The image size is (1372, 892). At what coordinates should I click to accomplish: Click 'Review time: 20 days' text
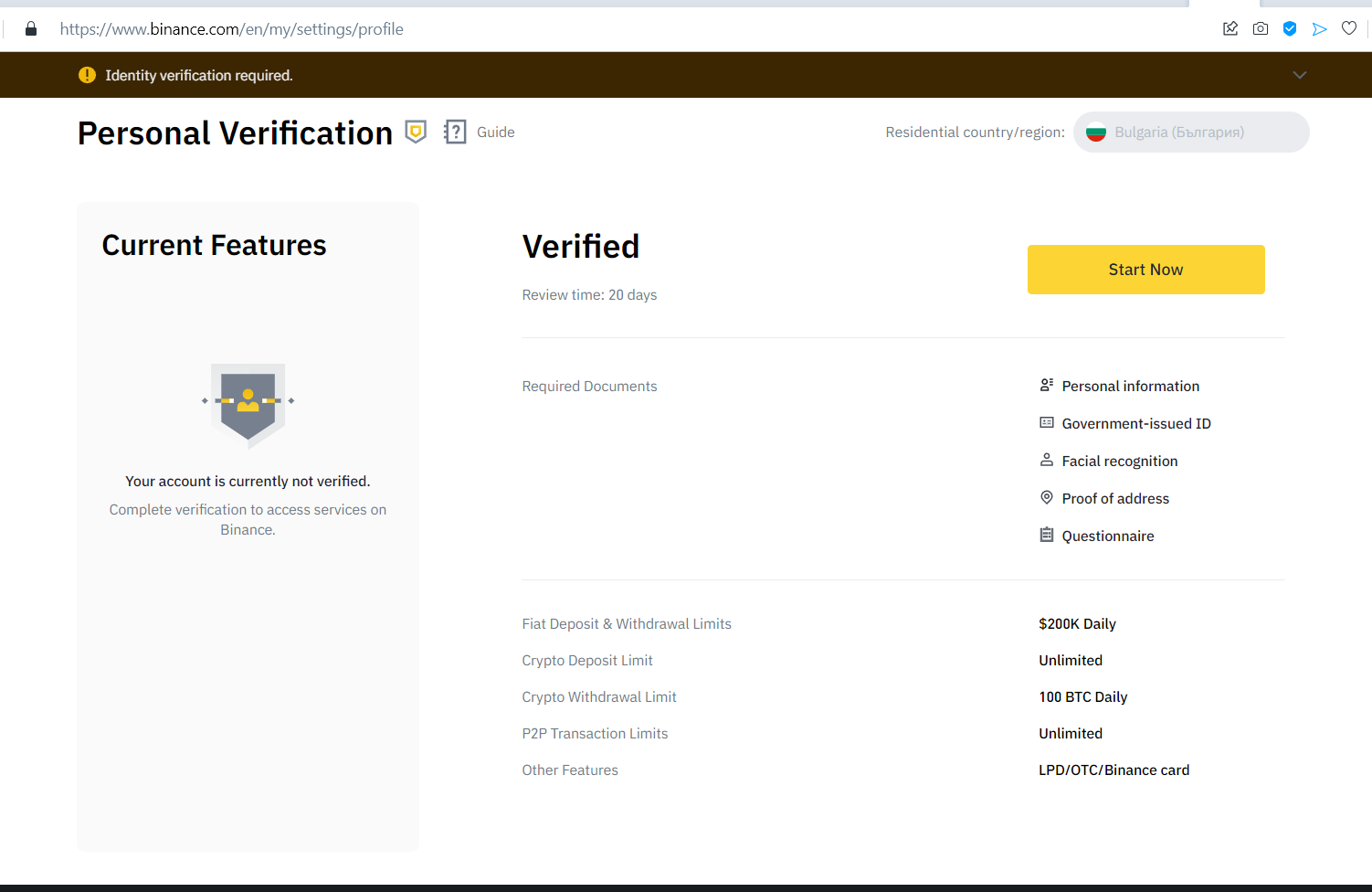coord(589,295)
